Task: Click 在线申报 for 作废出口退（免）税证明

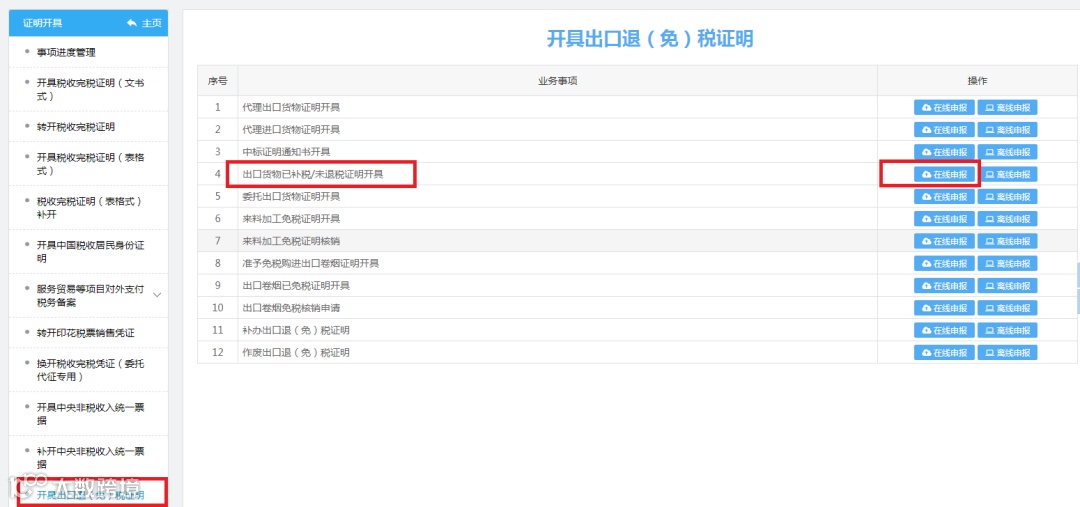Action: coord(944,353)
